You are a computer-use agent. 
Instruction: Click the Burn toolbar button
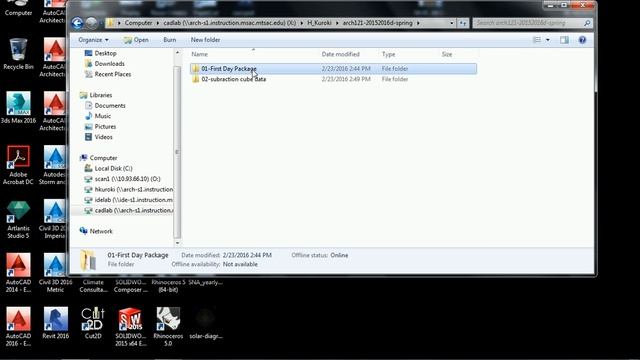click(x=169, y=40)
